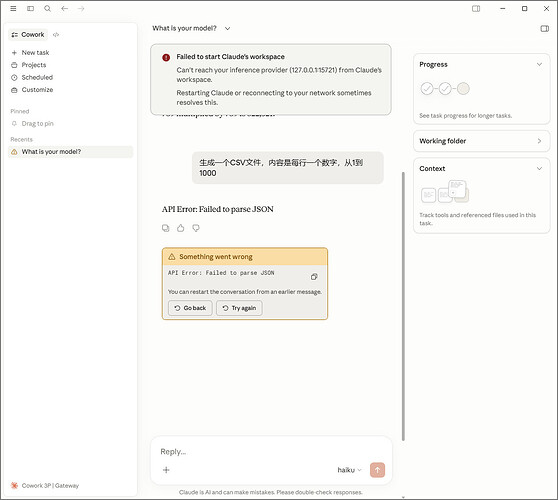Expand the Working folder section
This screenshot has height=500, width=558.
pos(481,141)
